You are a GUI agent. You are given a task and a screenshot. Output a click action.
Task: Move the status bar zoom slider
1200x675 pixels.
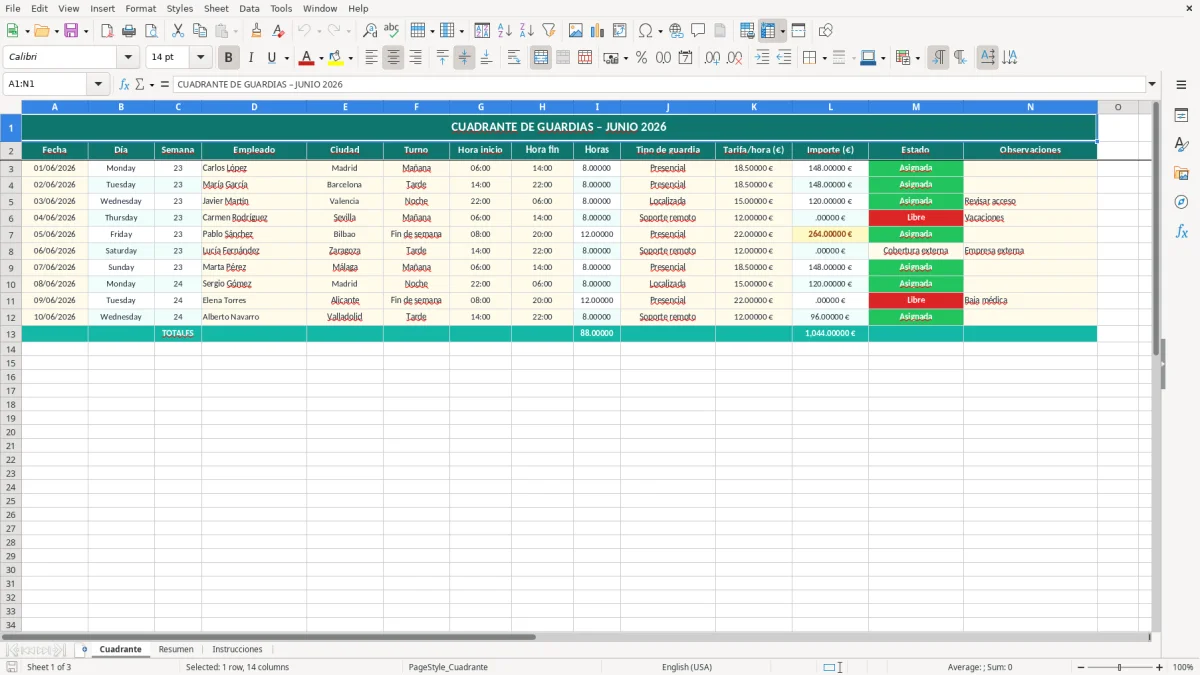[1120, 667]
